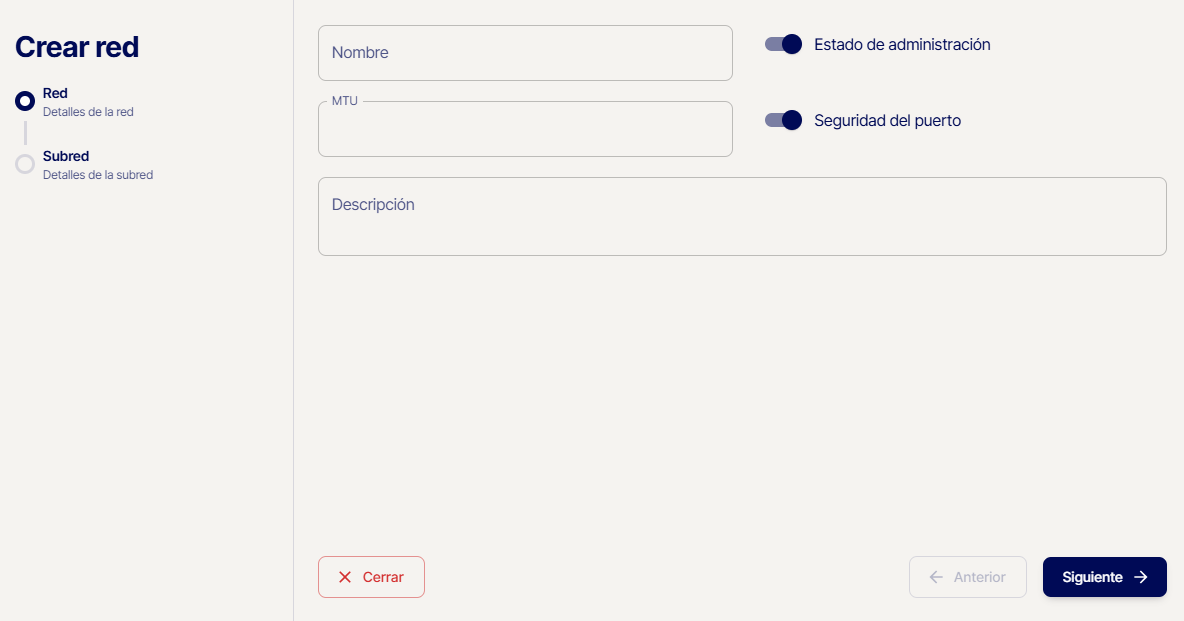Click the Detalles de la subred subtitle
Viewport: 1184px width, 621px height.
click(x=98, y=175)
